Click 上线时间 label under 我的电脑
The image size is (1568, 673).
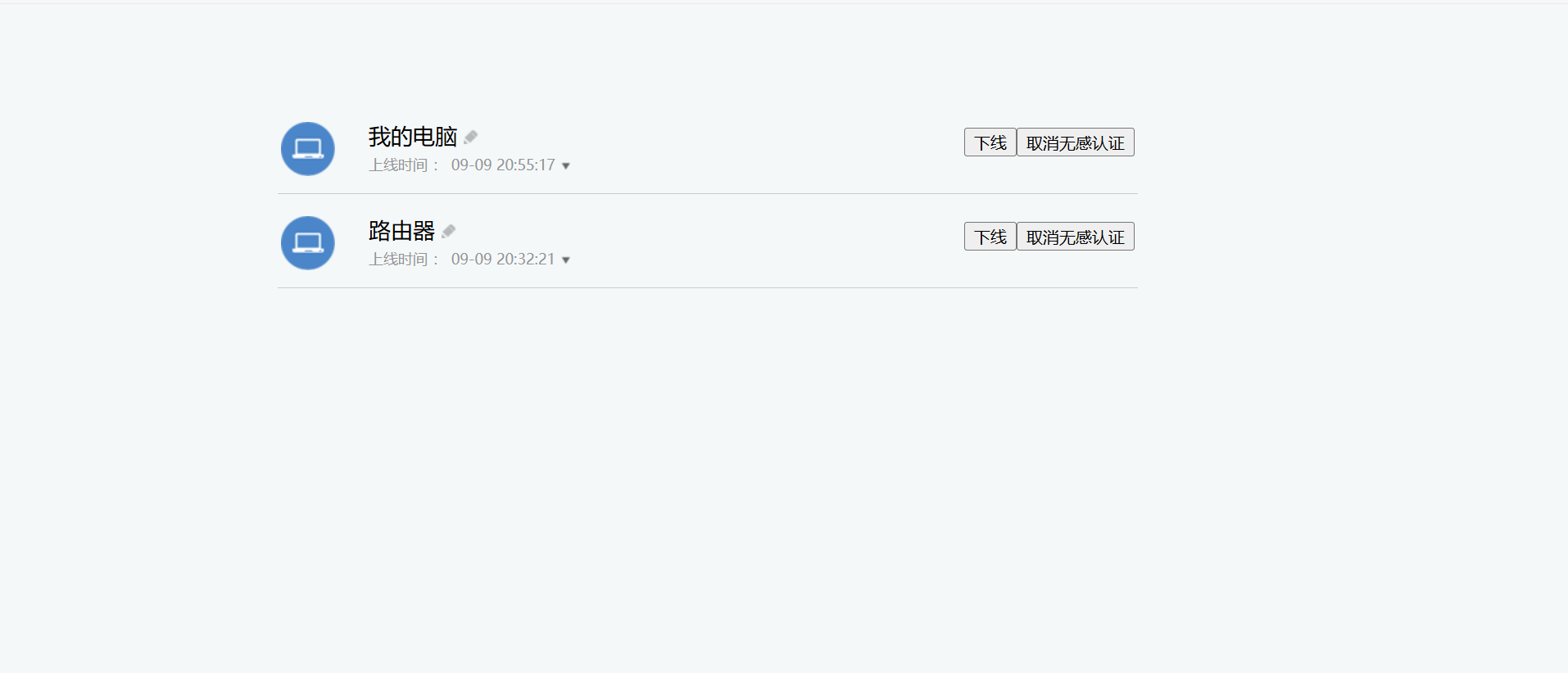coord(398,165)
